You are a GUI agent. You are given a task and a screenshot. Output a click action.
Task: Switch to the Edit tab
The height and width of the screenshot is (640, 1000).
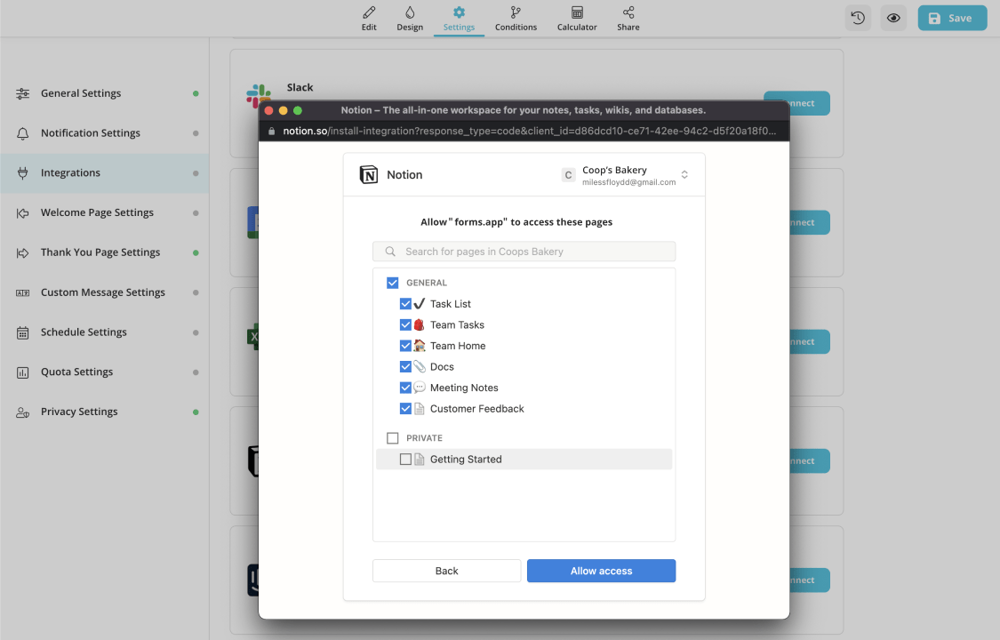click(x=369, y=18)
